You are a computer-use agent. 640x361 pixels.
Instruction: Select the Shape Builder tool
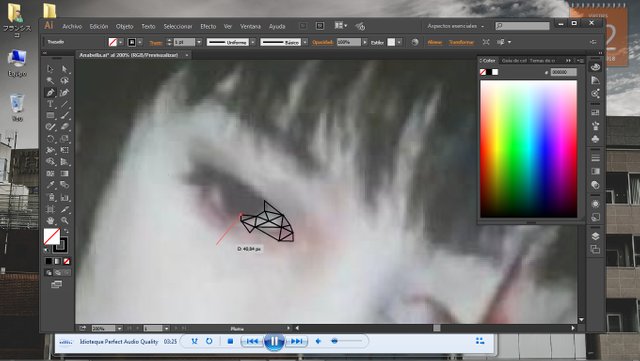tap(50, 162)
